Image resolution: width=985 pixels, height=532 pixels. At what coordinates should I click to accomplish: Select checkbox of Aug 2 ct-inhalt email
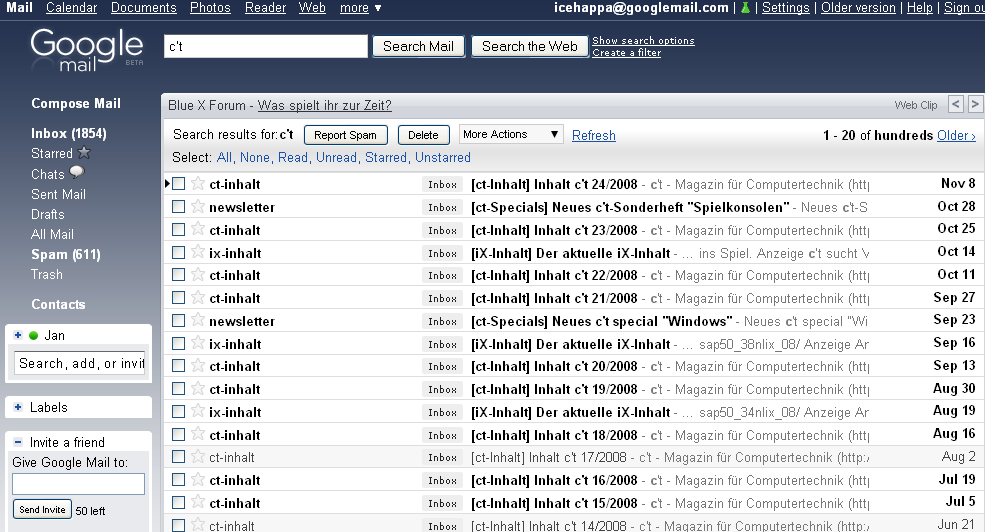point(179,457)
